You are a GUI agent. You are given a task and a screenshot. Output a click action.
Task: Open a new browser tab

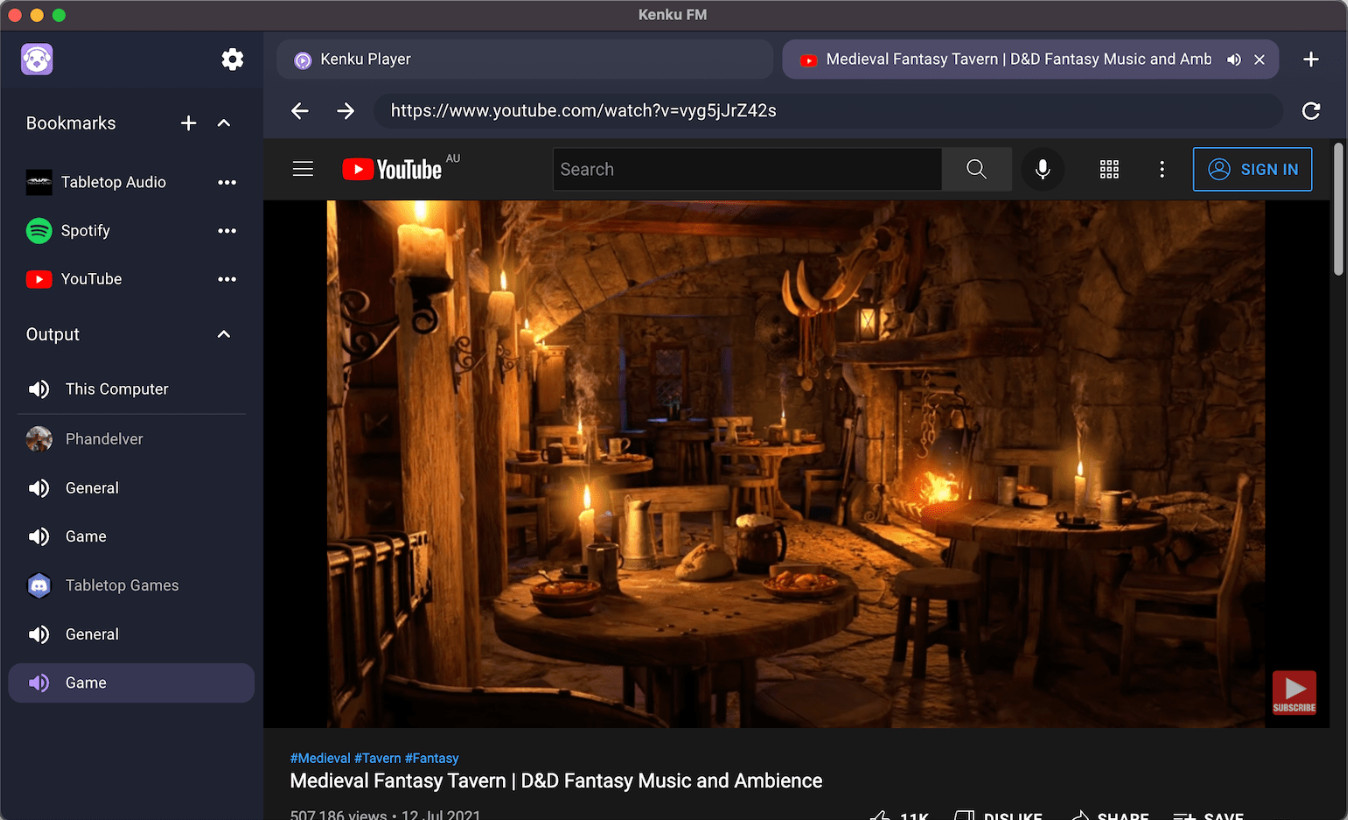click(1311, 60)
